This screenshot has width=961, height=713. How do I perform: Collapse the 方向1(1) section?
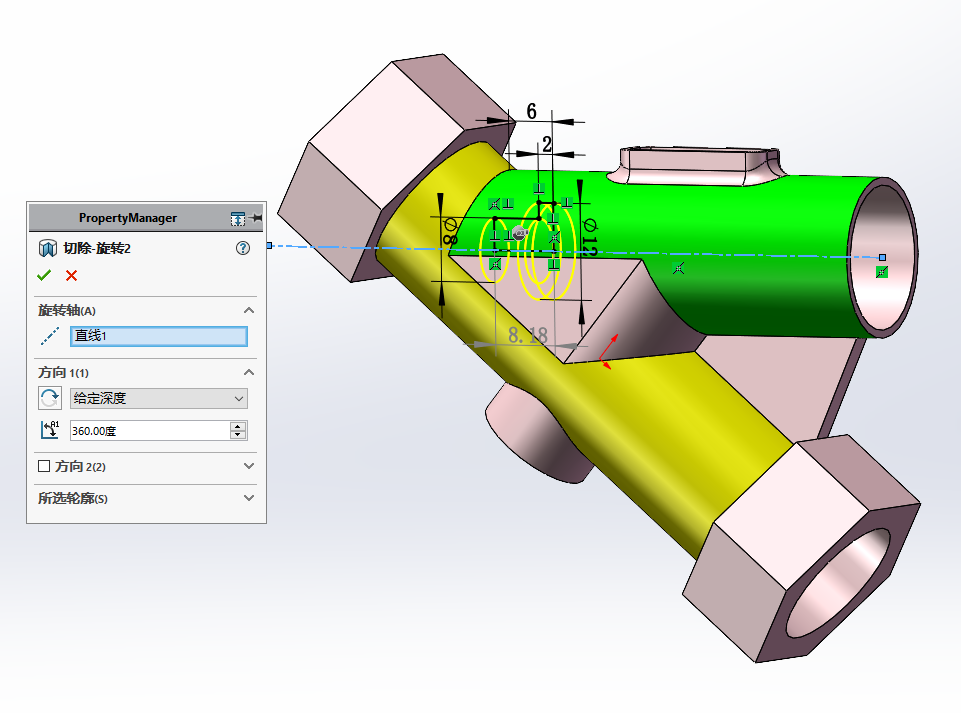[249, 371]
